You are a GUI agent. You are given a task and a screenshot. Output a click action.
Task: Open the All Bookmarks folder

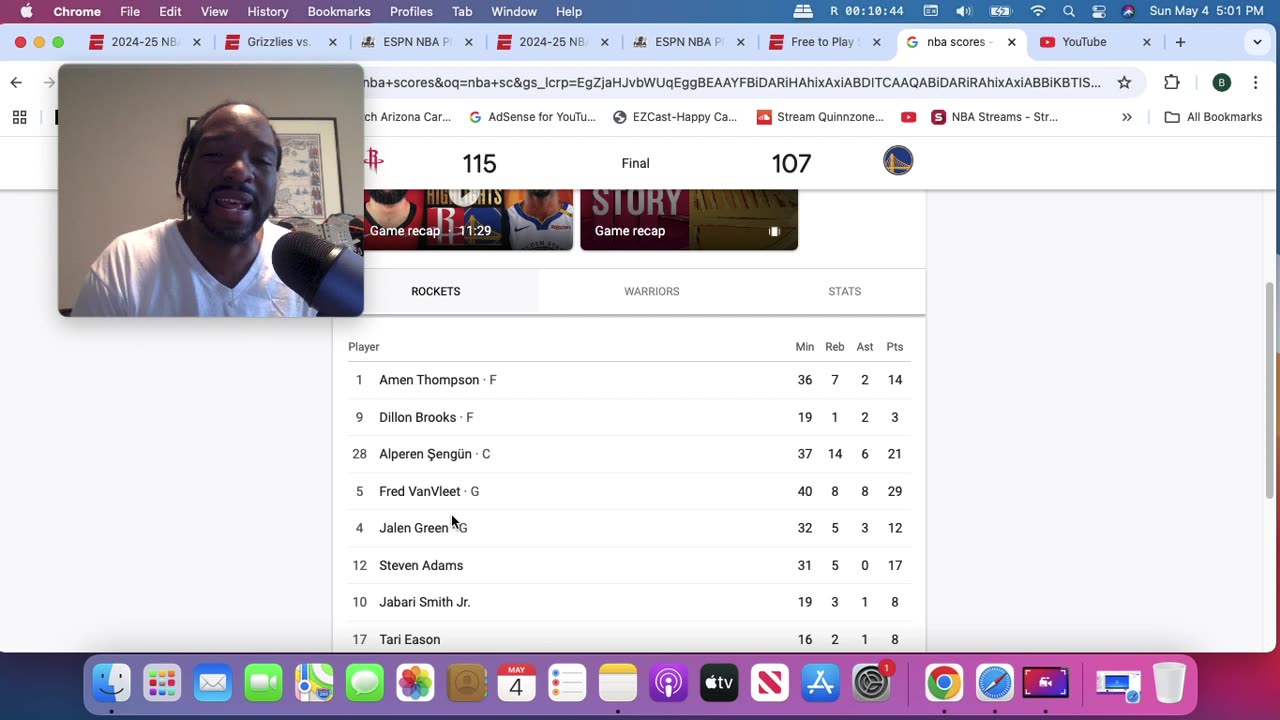[x=1213, y=117]
